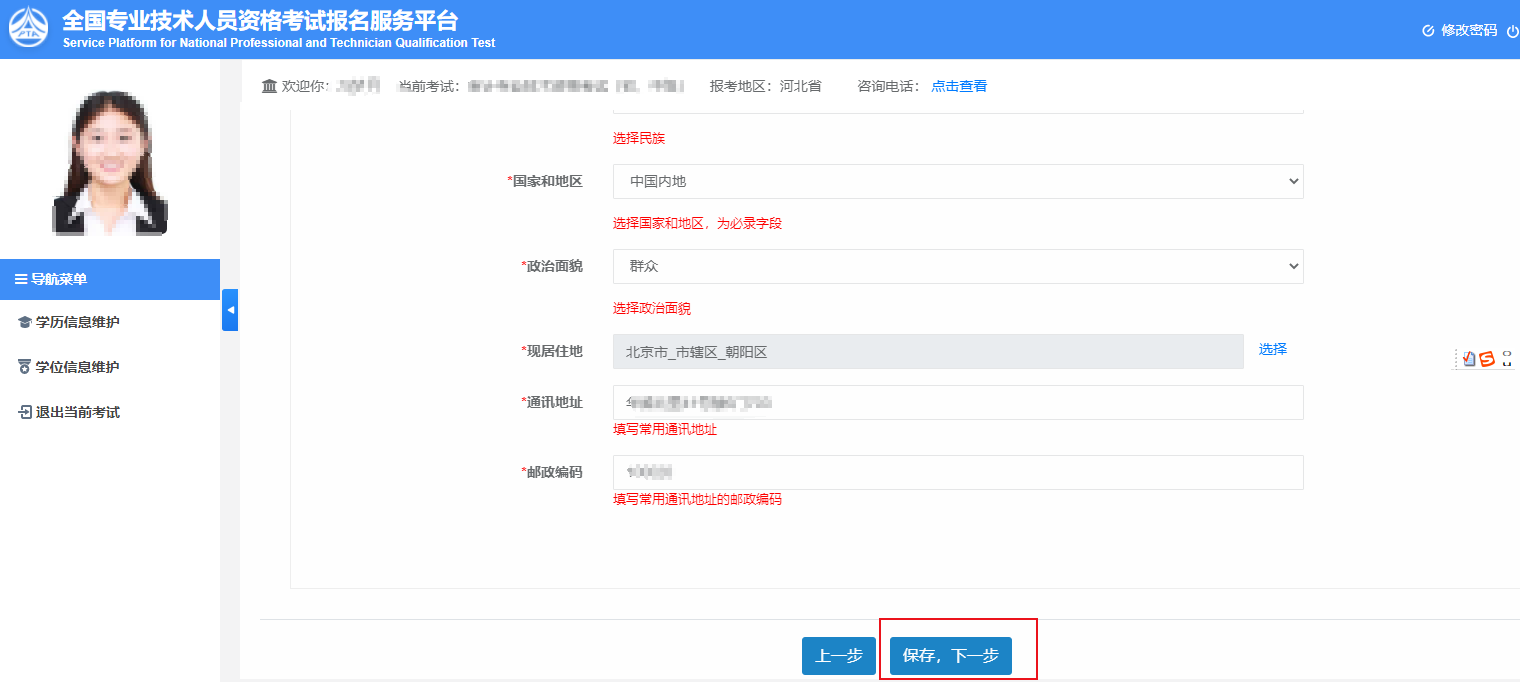Click the Sogou input method S icon
Viewport: 1520px width, 682px height.
1487,359
